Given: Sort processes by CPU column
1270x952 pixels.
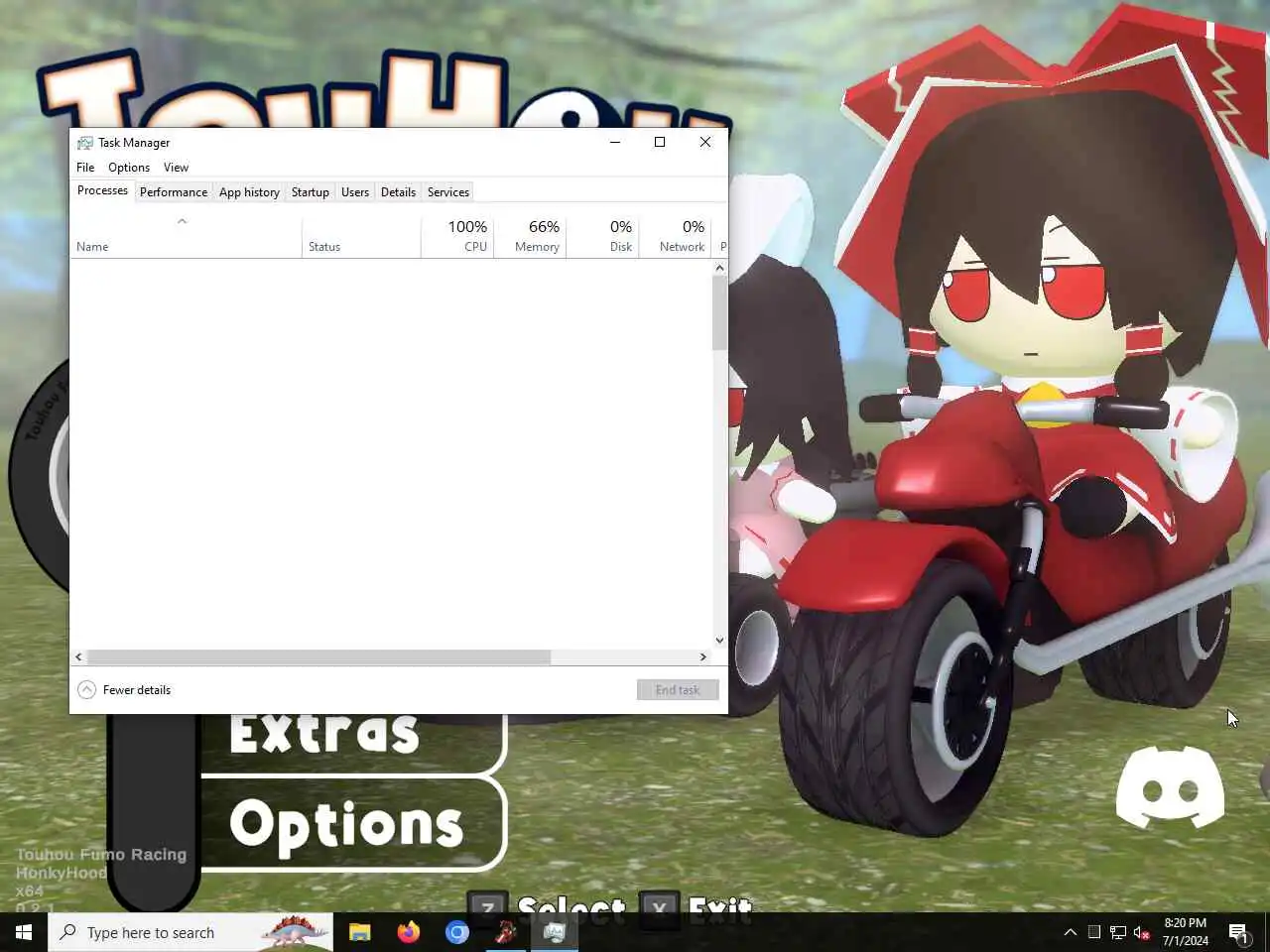Looking at the screenshot, I should click(x=457, y=237).
